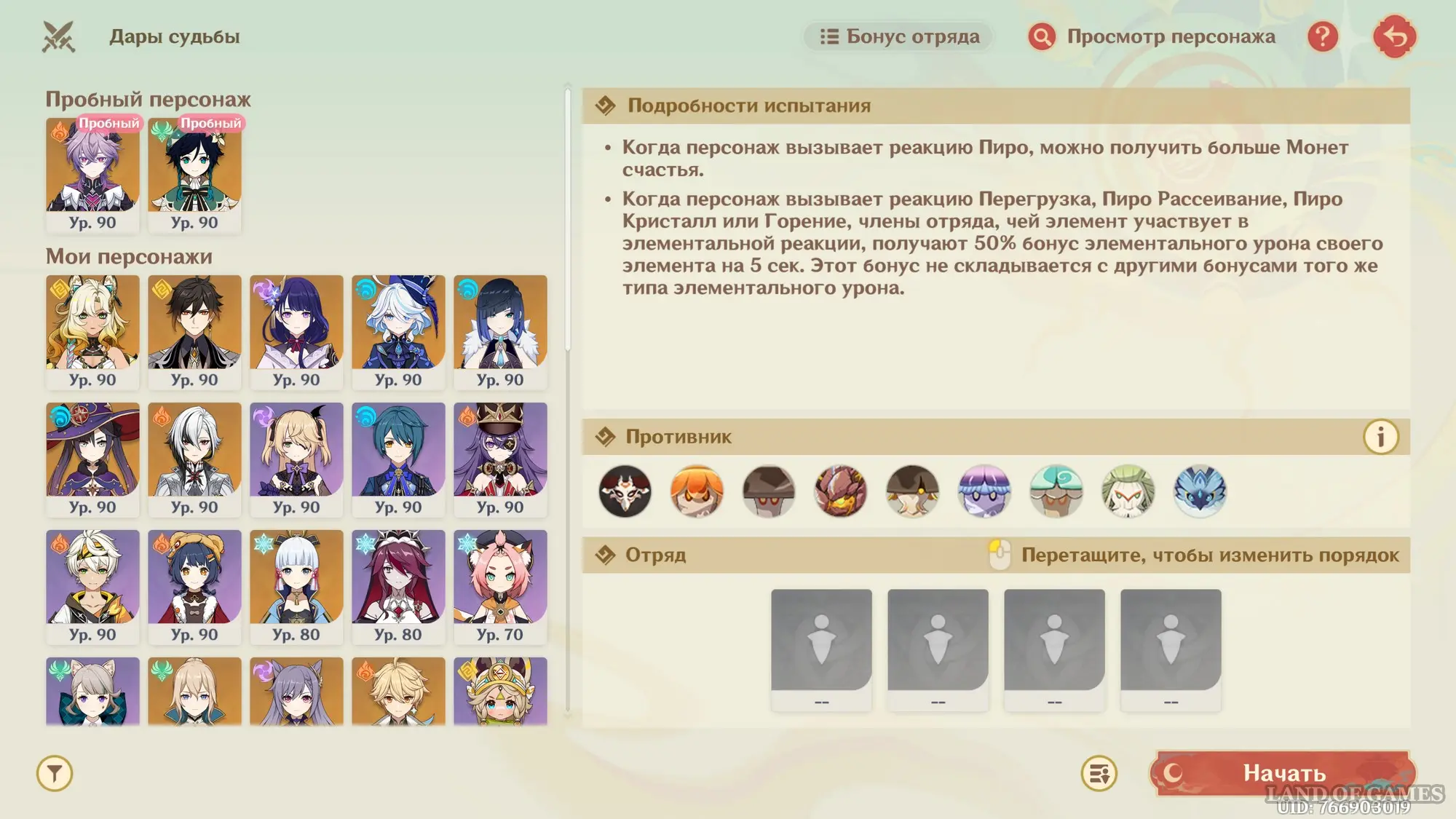Screen dimensions: 1456x819
Task: Click the red back arrow icon
Action: click(1394, 36)
